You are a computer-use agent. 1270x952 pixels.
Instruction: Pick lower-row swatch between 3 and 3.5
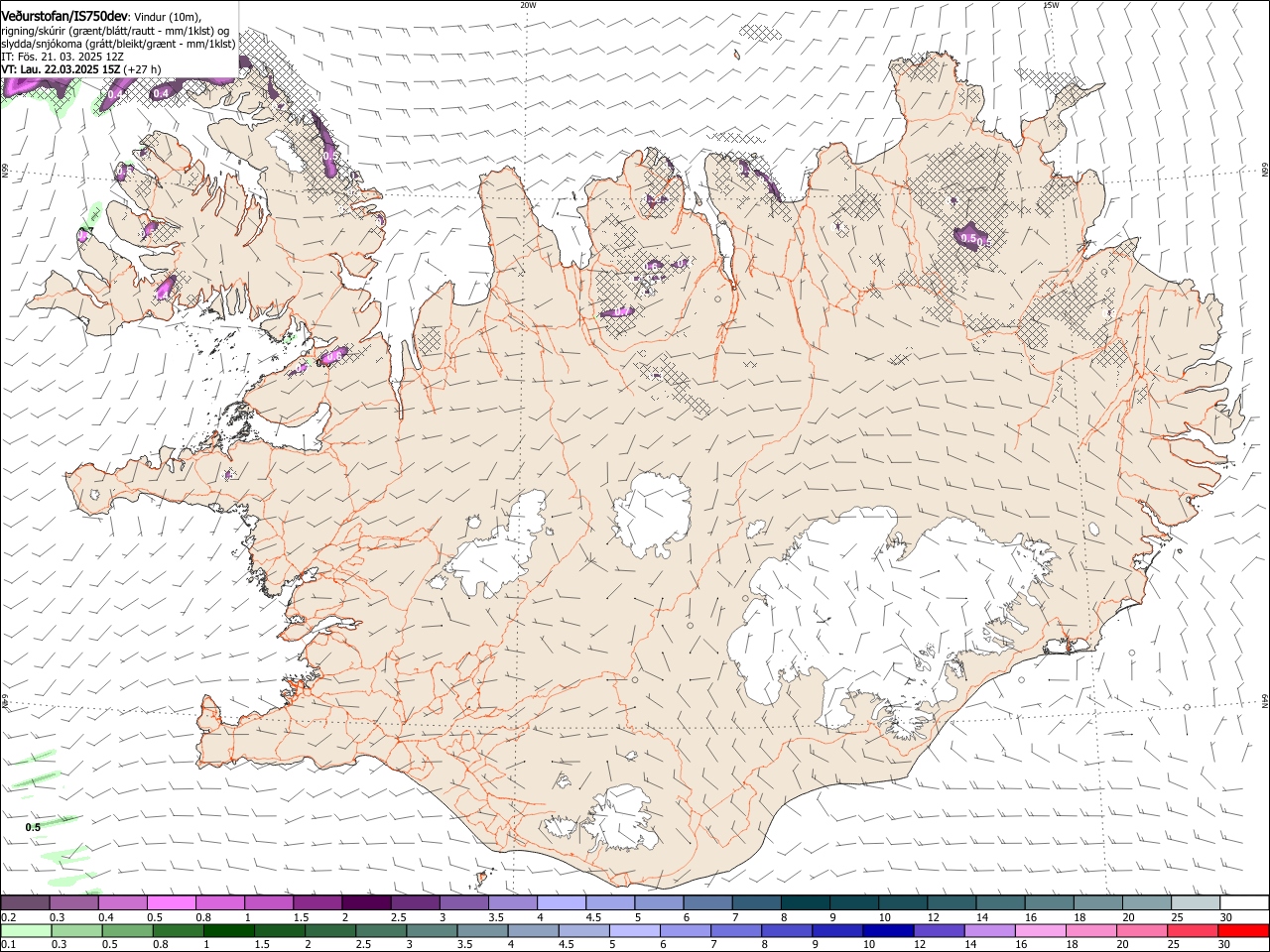coord(432,930)
